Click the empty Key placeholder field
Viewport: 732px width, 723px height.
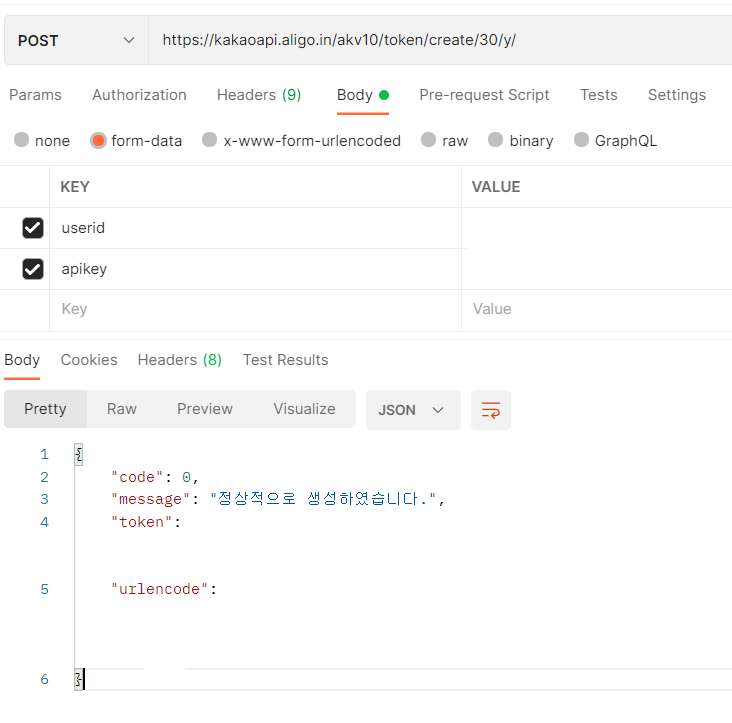[x=255, y=309]
